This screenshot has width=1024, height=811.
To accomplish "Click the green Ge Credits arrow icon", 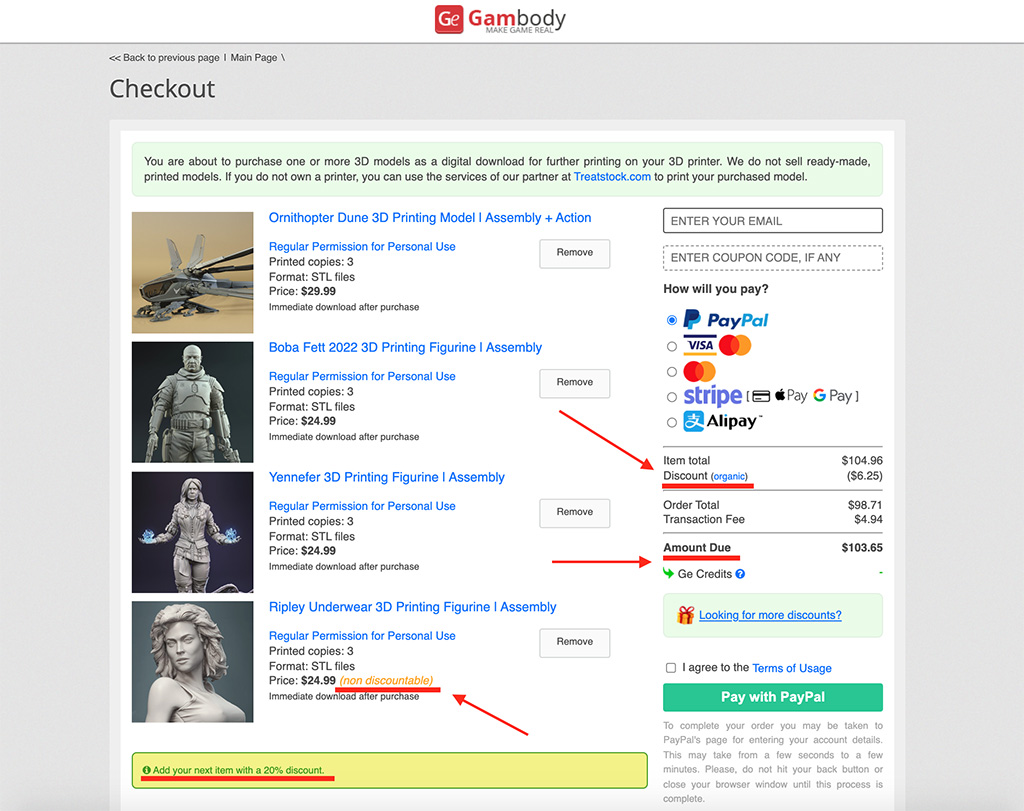I will (668, 573).
